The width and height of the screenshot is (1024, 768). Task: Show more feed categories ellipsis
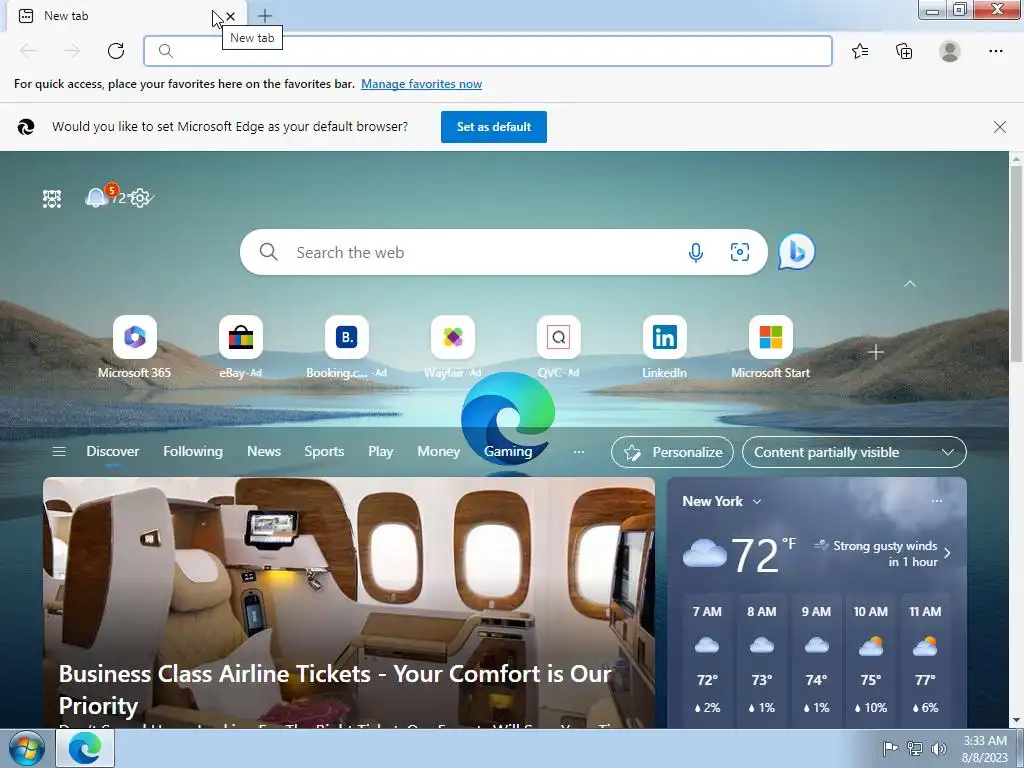tap(579, 452)
